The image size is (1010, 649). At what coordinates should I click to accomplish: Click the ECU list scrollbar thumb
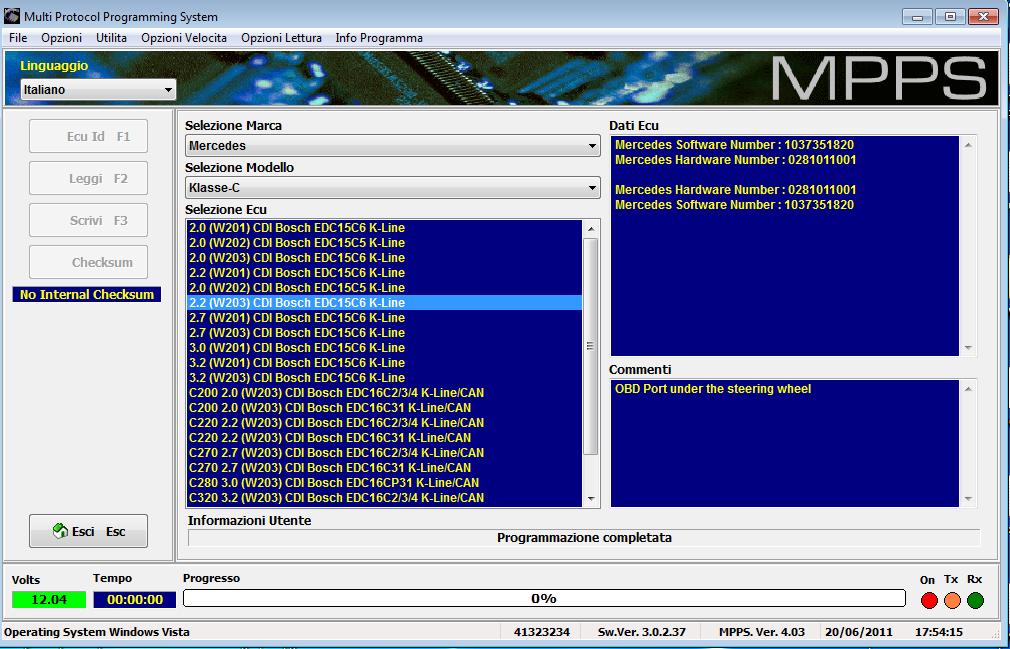coord(591,346)
